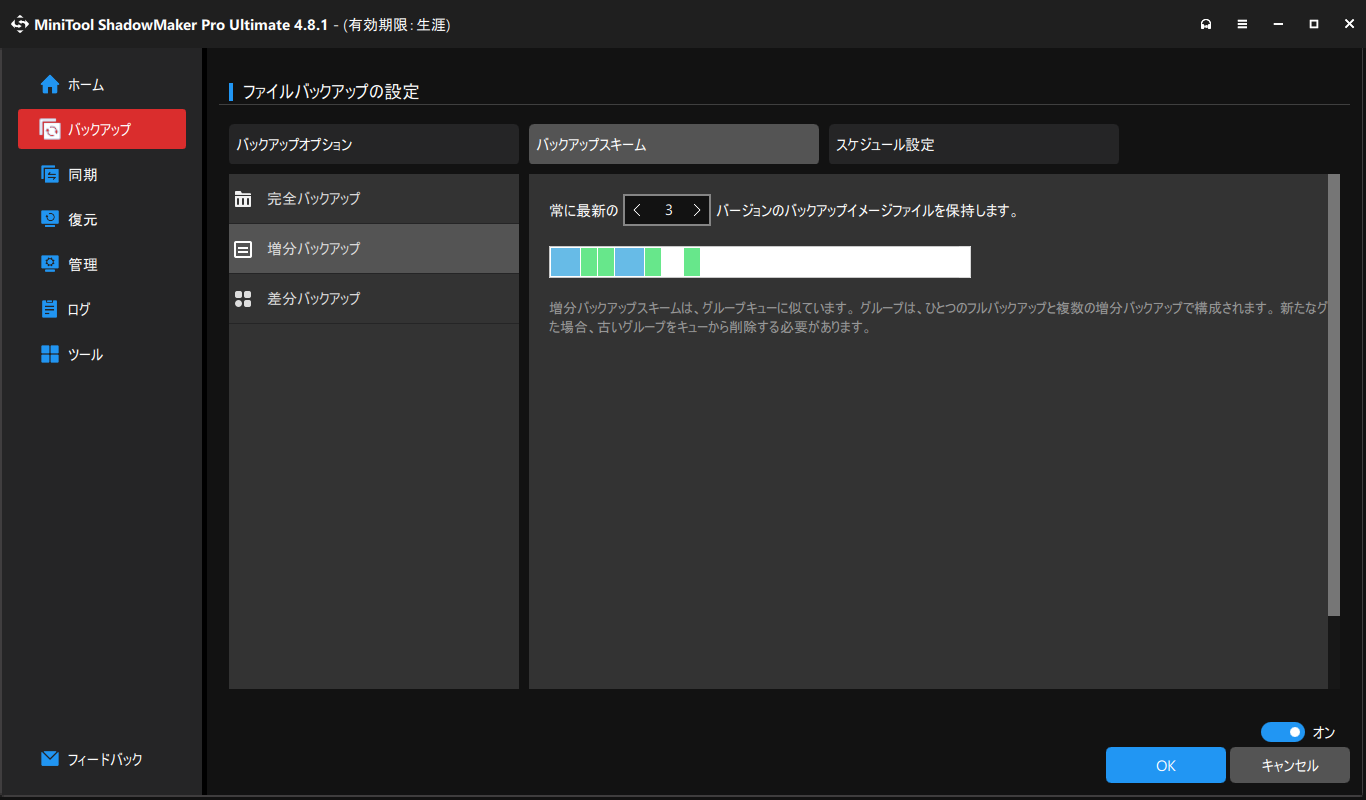Screen dimensions: 1366x800
Task: Click the first blue block in scheme bar
Action: [565, 262]
